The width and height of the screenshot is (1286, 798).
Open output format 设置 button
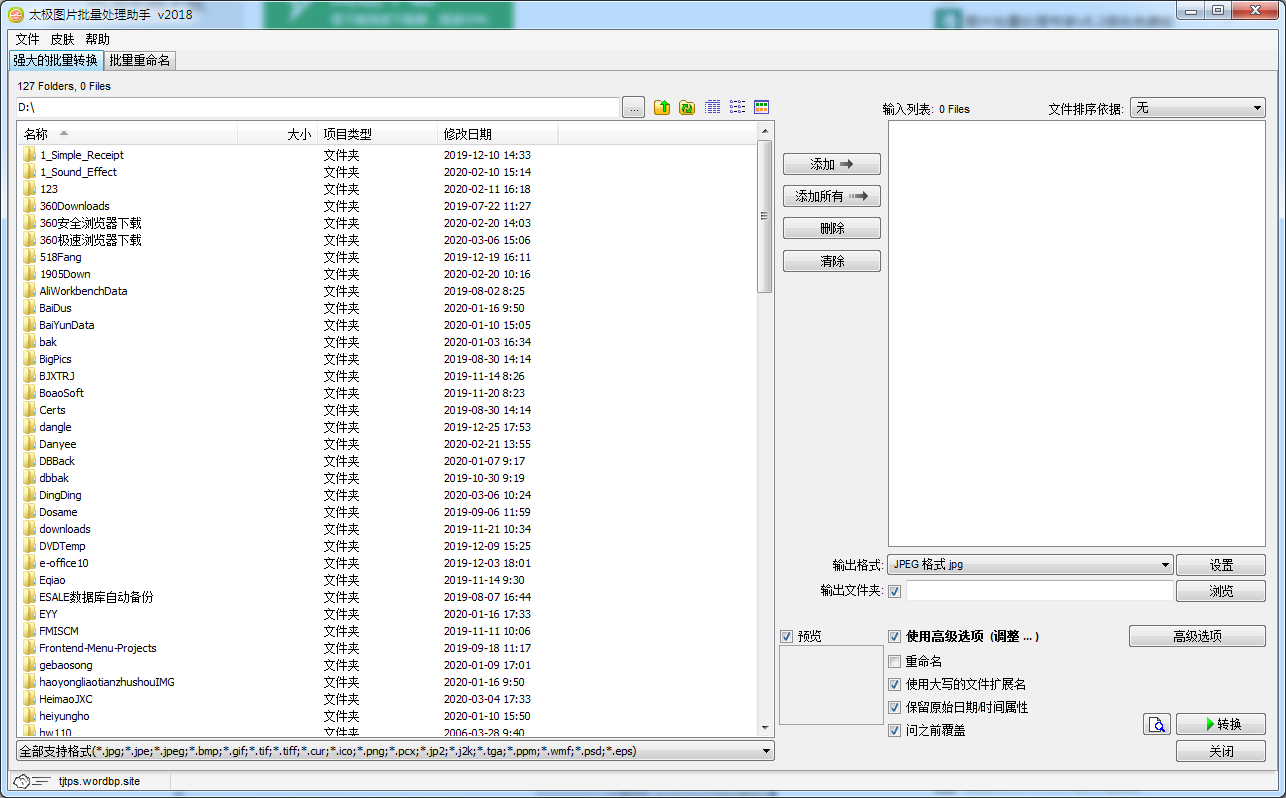pyautogui.click(x=1221, y=565)
